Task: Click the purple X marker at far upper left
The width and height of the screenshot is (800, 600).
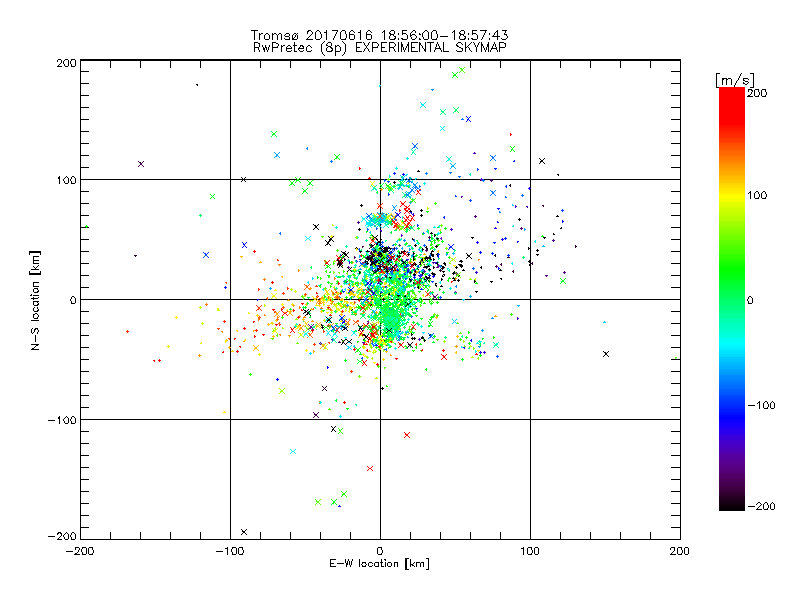Action: point(141,164)
